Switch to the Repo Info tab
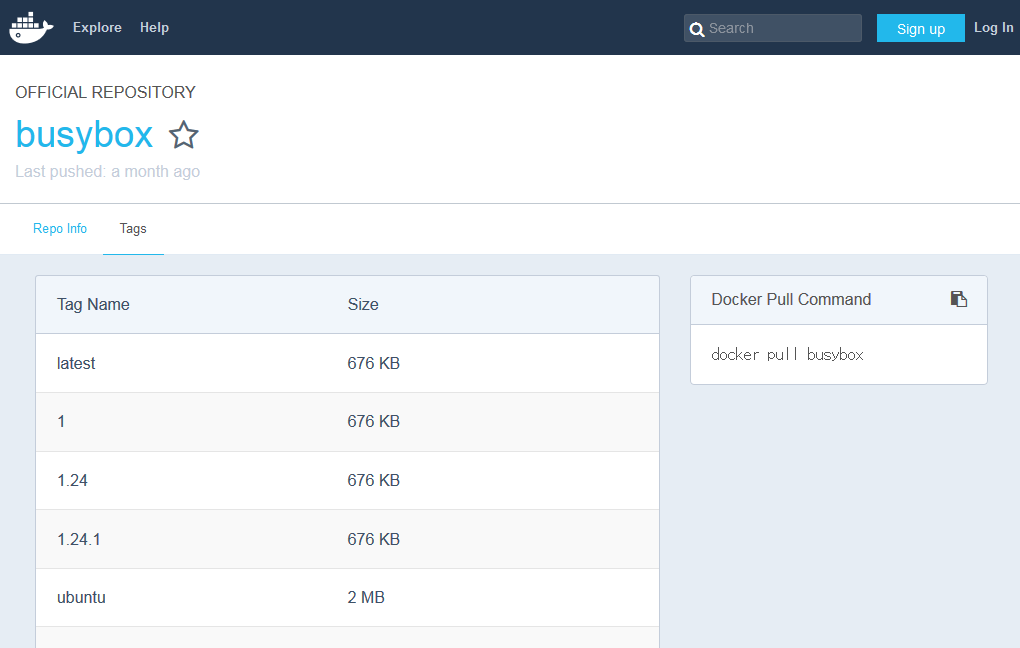 click(x=60, y=228)
